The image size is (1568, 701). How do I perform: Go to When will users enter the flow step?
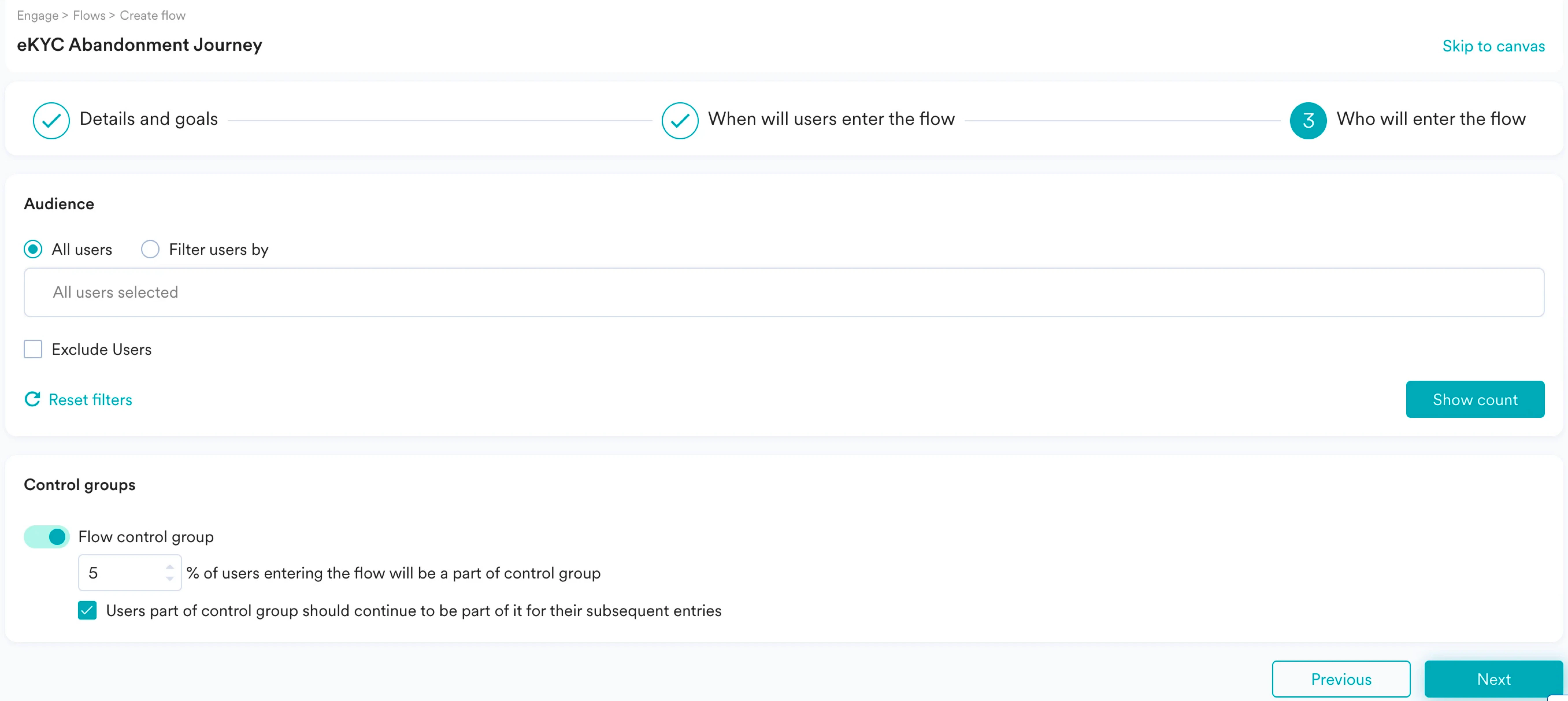click(831, 119)
